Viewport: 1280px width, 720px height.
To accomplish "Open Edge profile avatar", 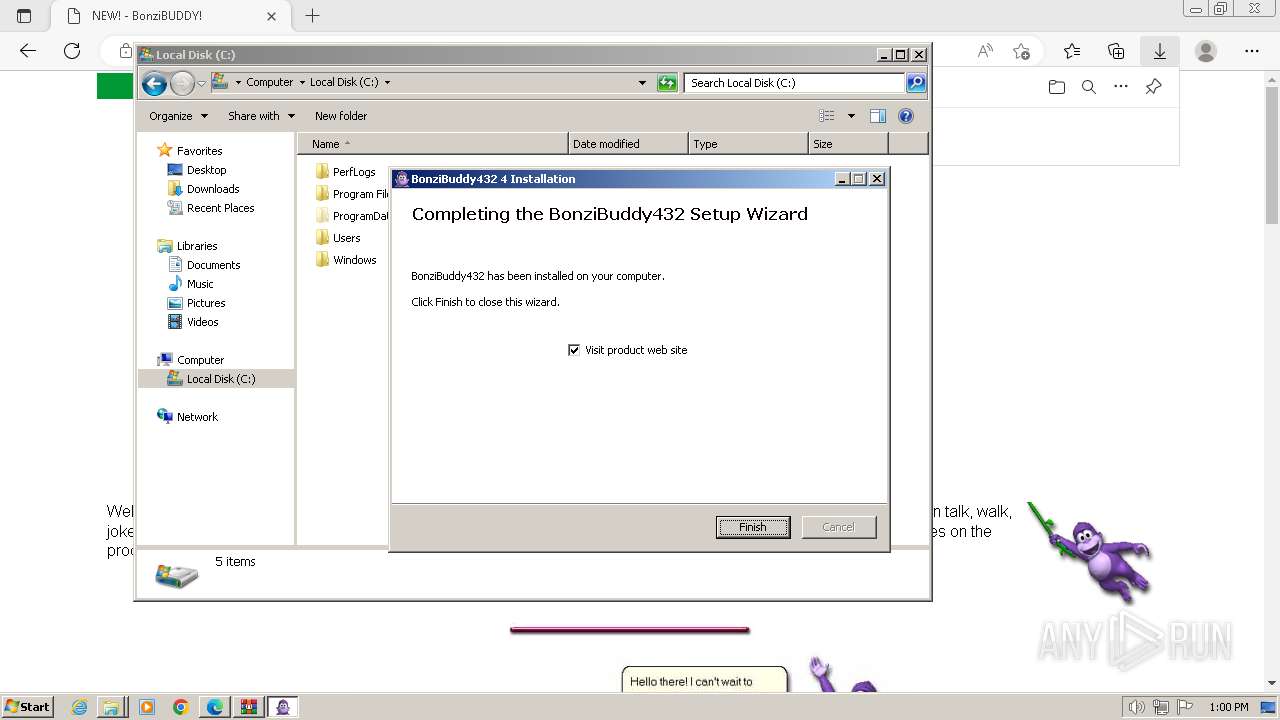I will pos(1206,51).
